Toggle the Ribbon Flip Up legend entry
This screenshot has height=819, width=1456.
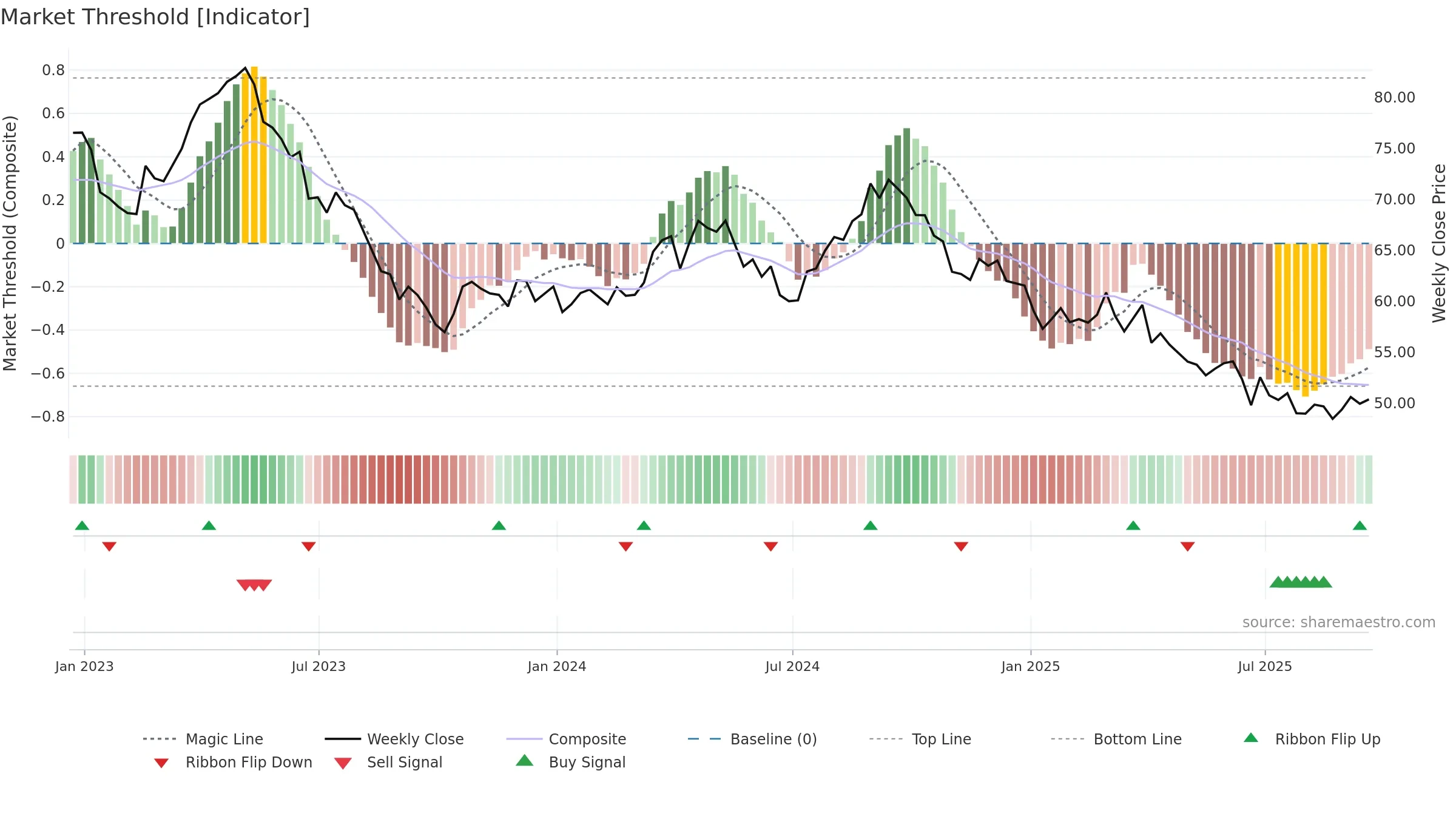pyautogui.click(x=1312, y=739)
